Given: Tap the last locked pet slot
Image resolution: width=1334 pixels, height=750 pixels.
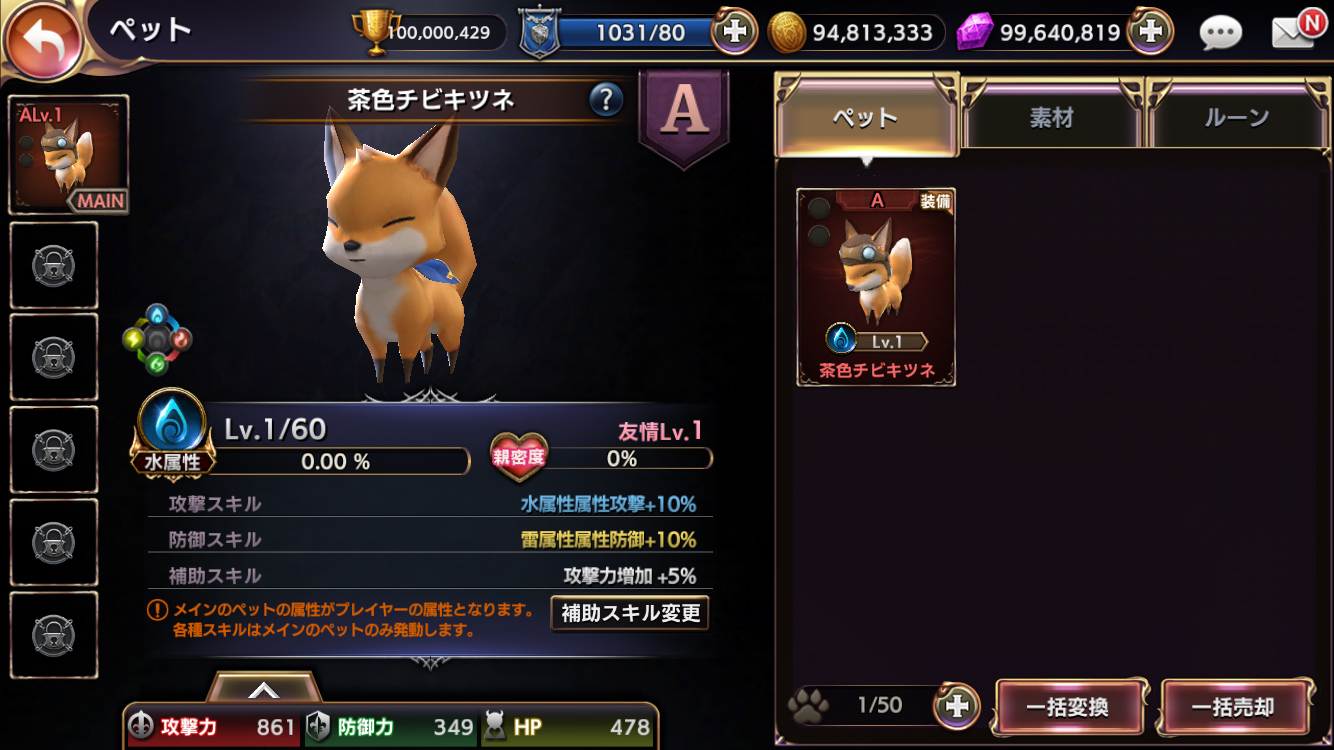Looking at the screenshot, I should pos(54,635).
